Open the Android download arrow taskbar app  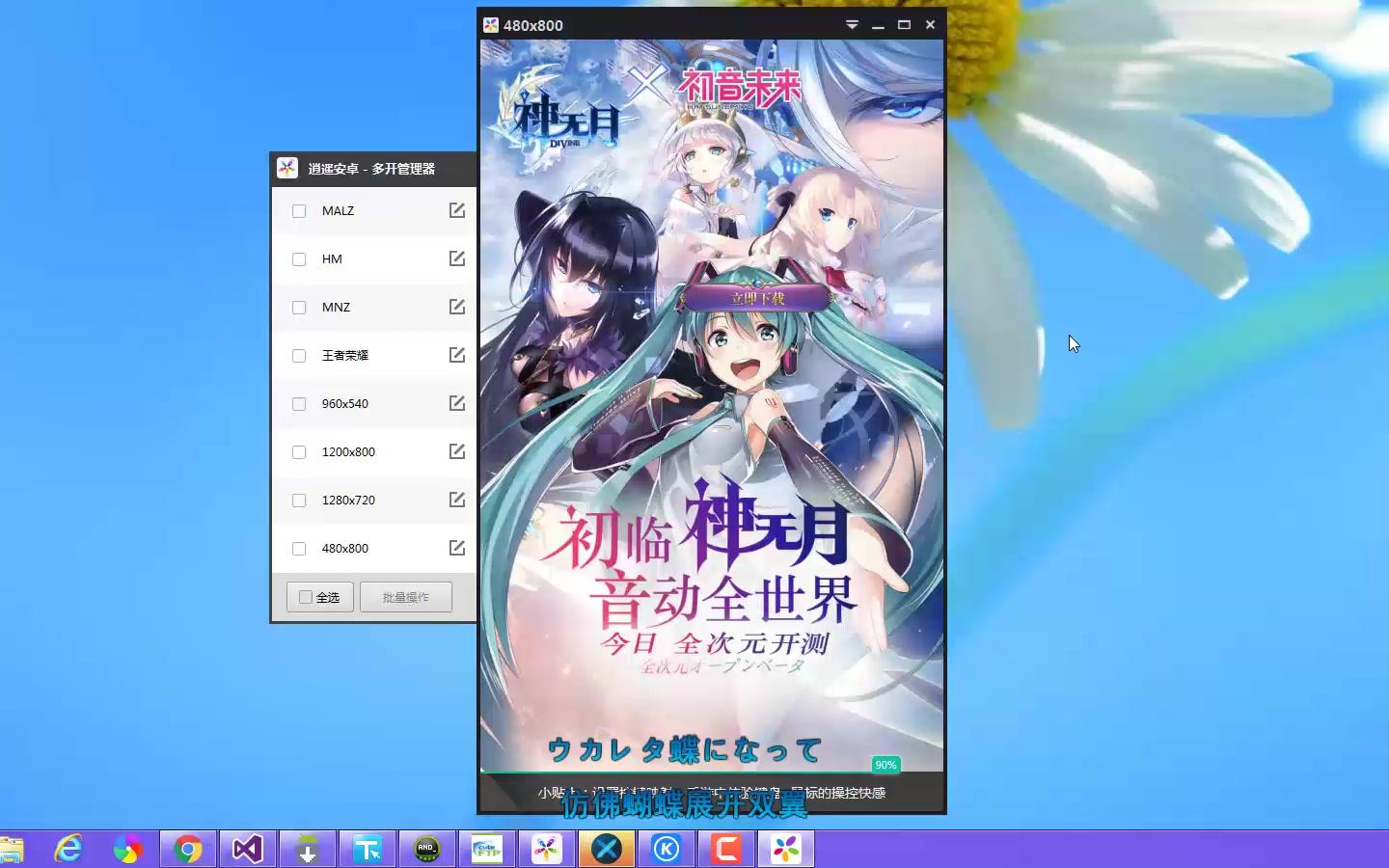click(x=308, y=850)
